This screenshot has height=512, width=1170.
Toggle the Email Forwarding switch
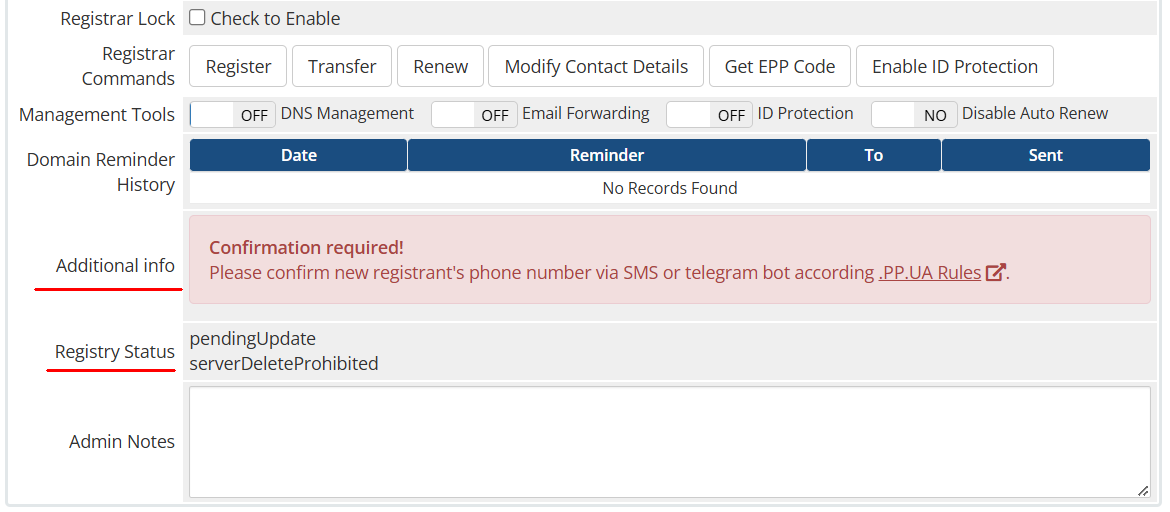tap(474, 115)
